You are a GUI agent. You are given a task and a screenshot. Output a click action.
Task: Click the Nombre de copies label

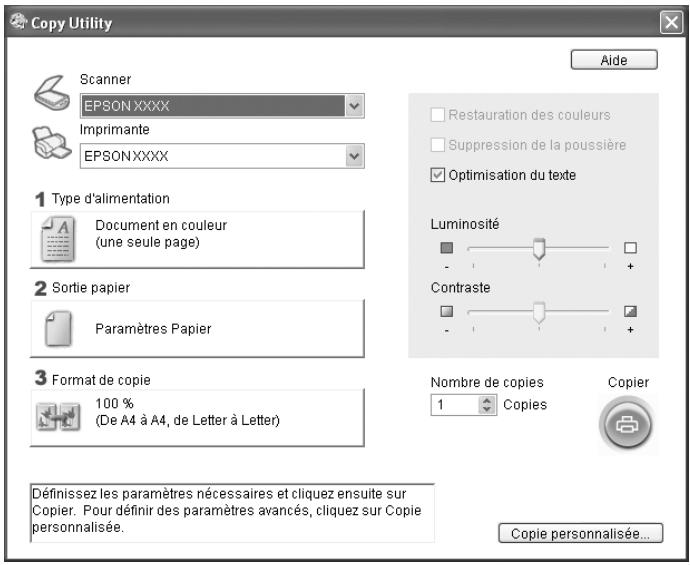tap(487, 382)
